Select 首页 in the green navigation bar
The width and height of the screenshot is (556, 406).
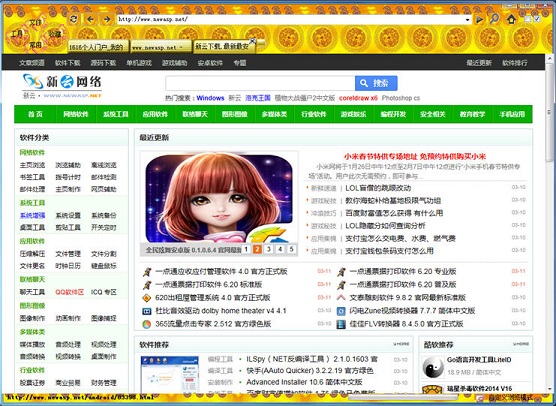(35, 114)
